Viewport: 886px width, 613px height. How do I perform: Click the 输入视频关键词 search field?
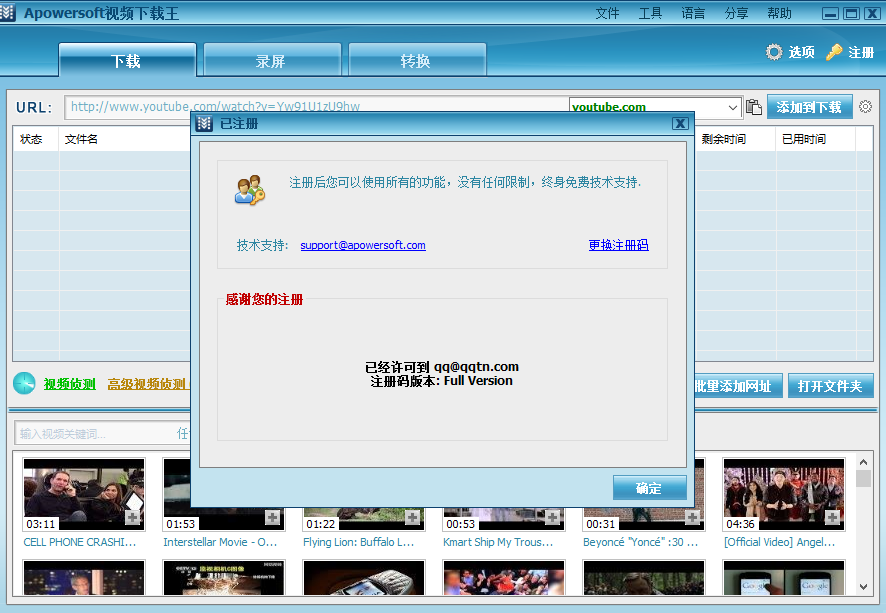tap(95, 434)
